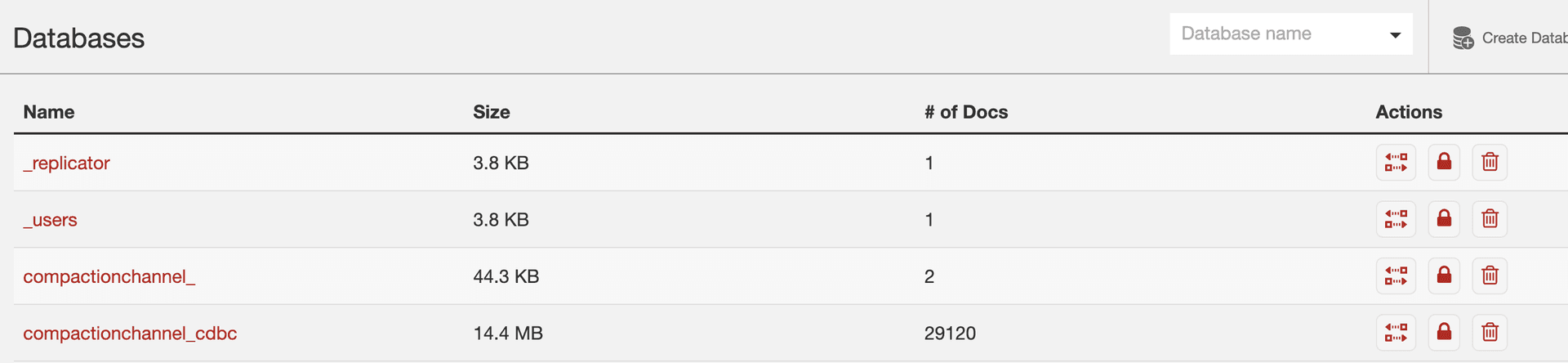Open the compactionchannel_cdbc database link
Screen dimensions: 1568x363
[130, 334]
